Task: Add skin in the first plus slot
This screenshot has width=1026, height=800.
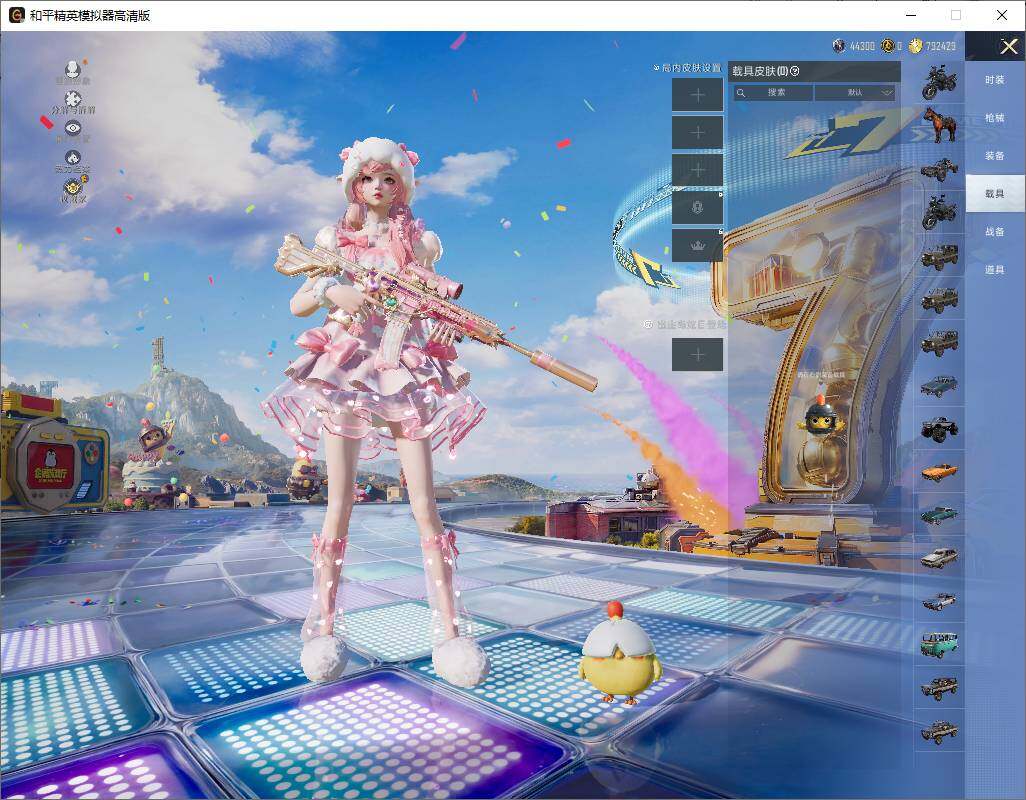Action: [x=697, y=95]
